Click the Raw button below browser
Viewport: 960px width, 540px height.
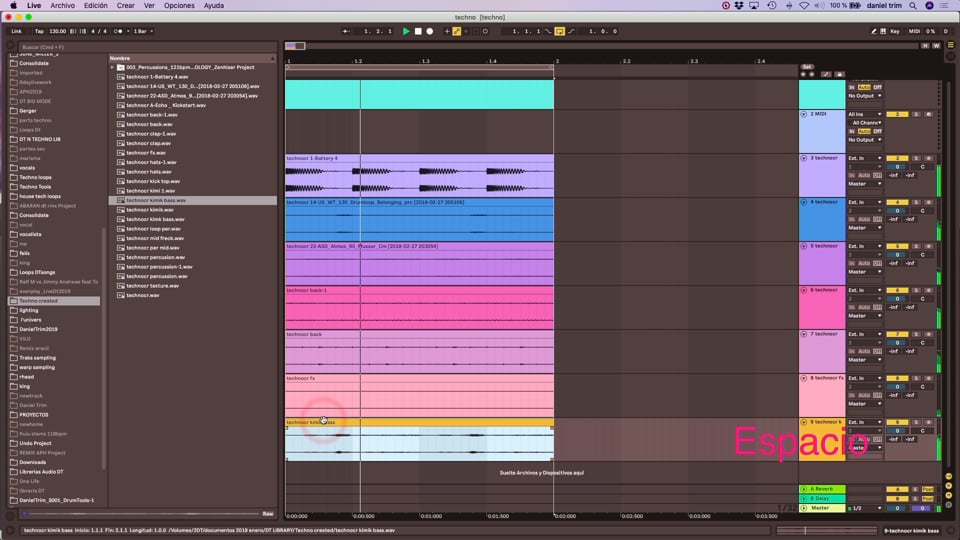(x=268, y=514)
